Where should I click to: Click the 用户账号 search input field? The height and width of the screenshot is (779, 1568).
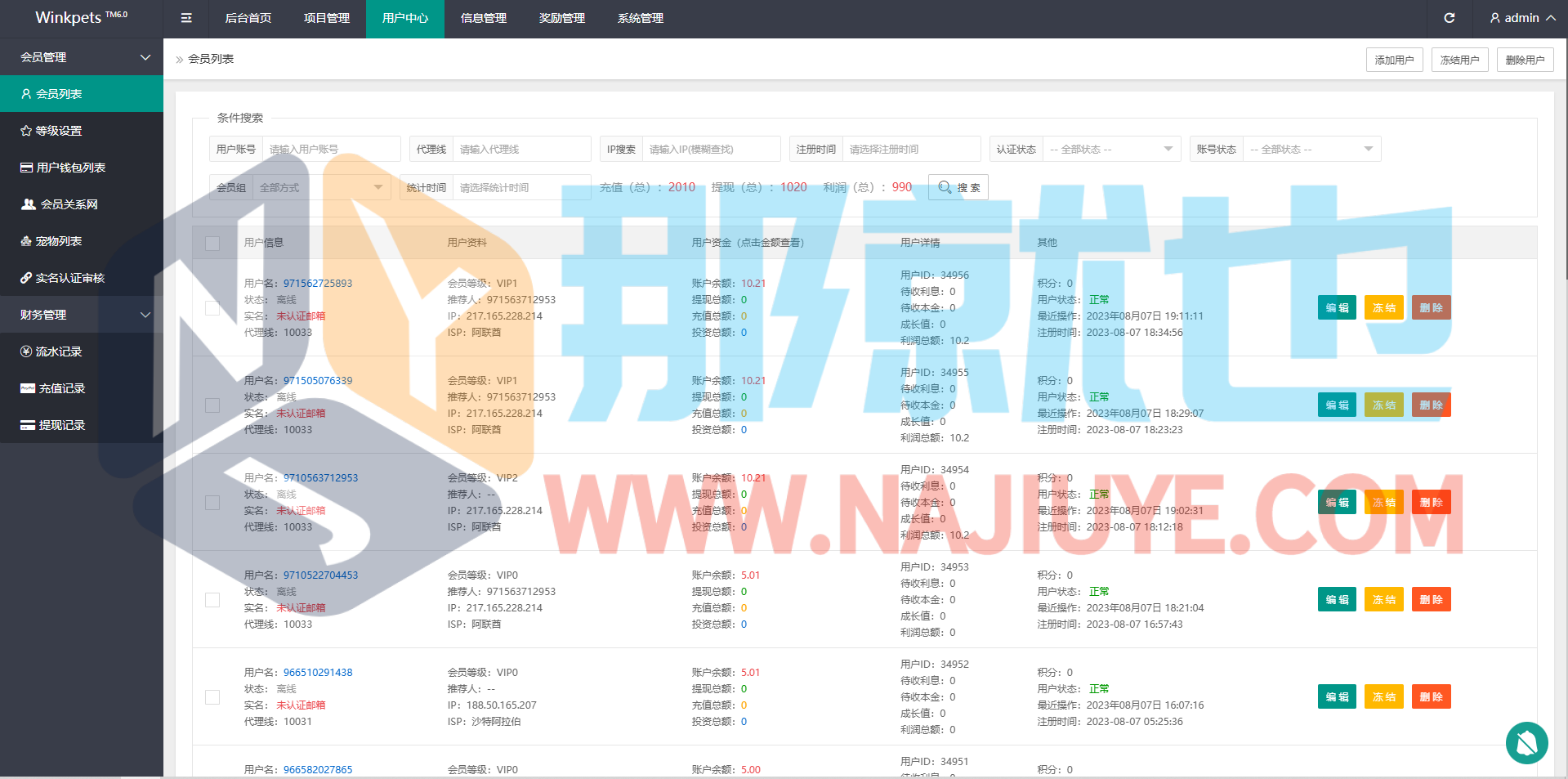(331, 150)
